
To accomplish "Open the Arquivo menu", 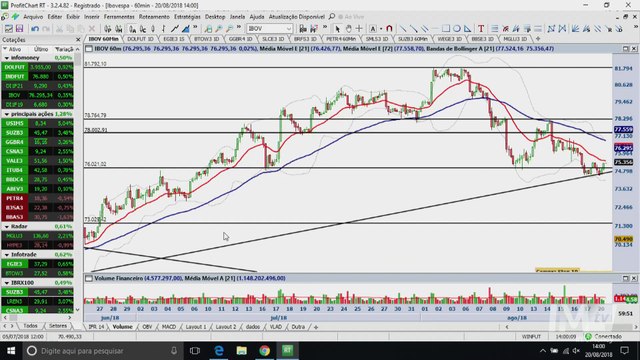I will (x=33, y=17).
